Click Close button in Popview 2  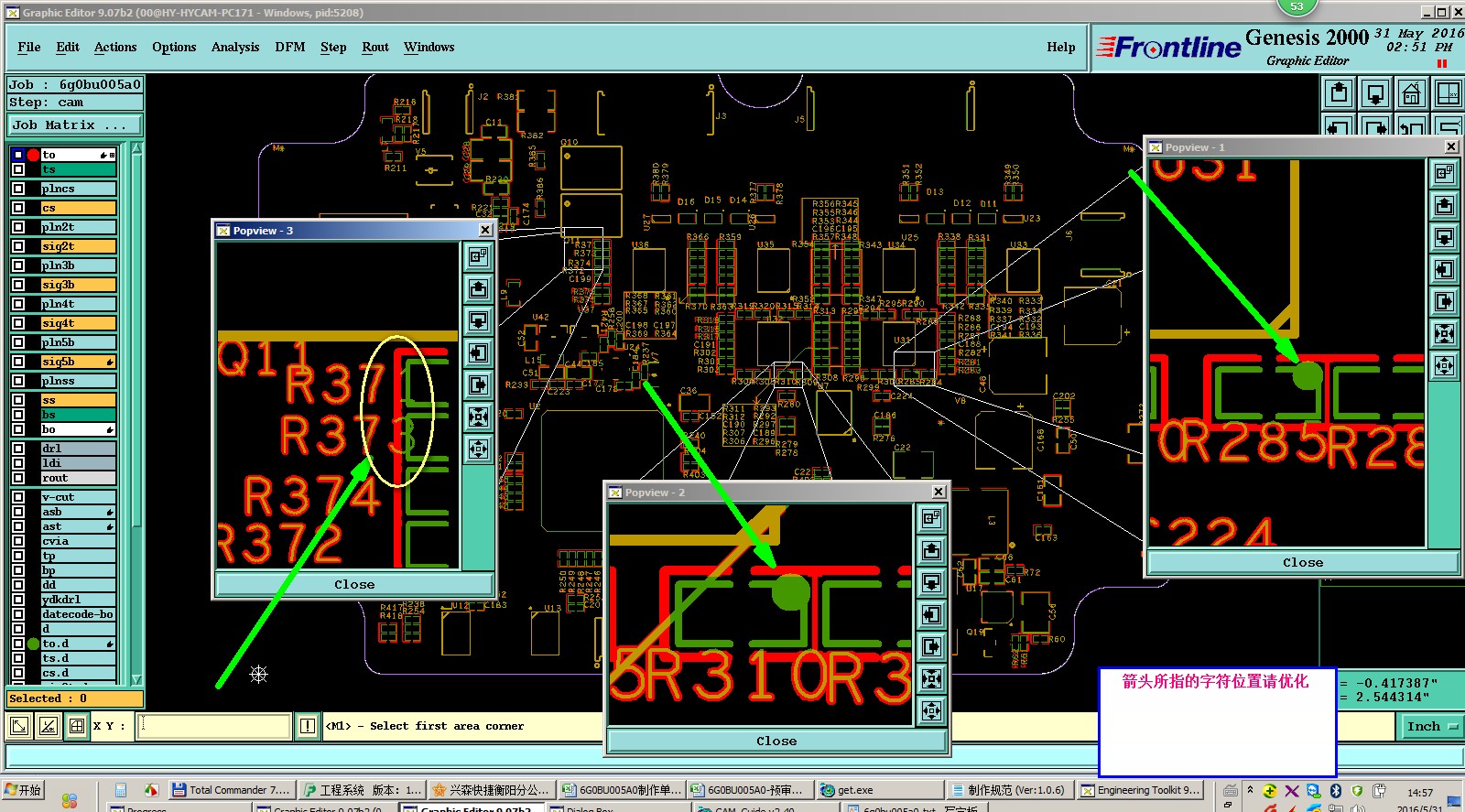776,742
